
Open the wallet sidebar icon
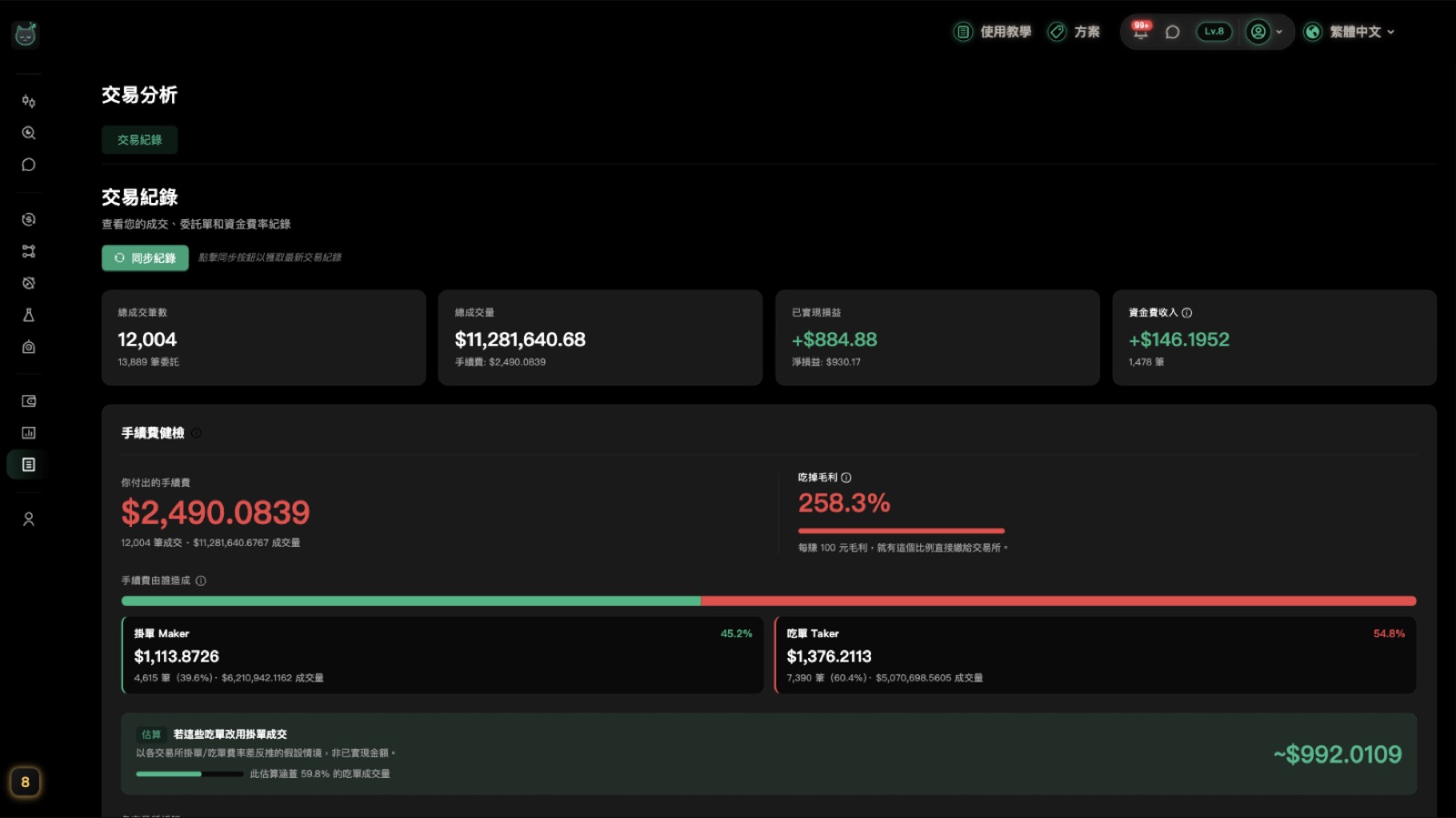point(28,401)
